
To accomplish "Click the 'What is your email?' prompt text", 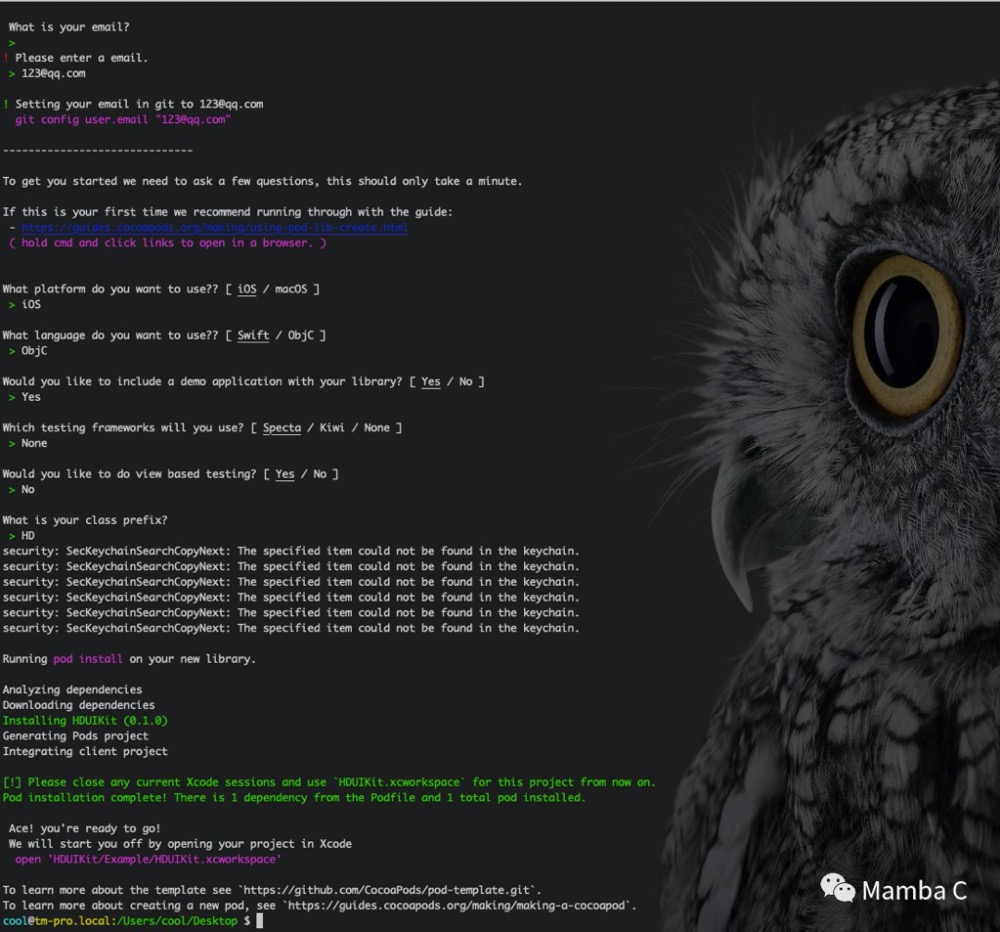I will pyautogui.click(x=69, y=27).
